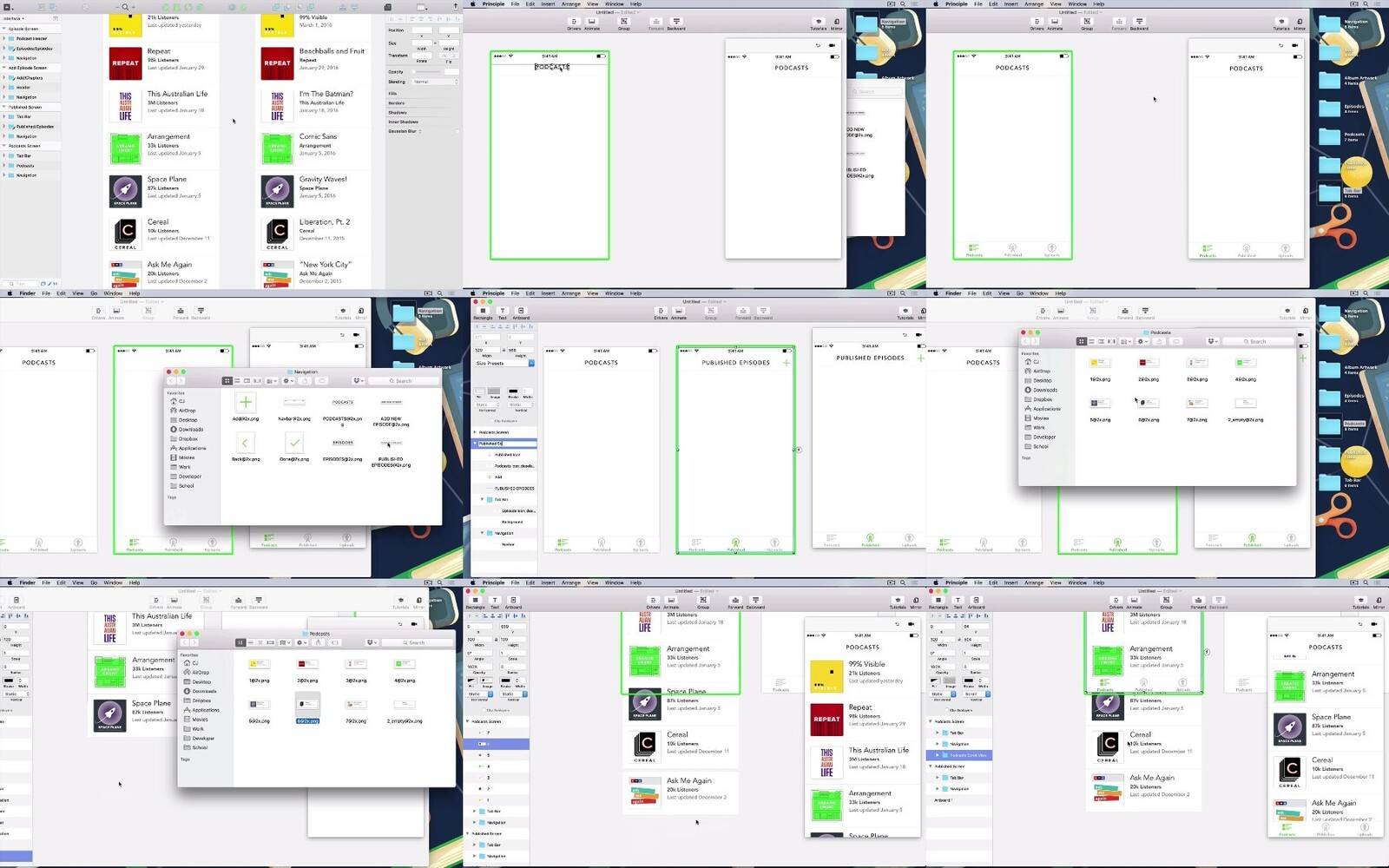Click the Fill swatch under the Size Presets dropdown
Image resolution: width=1389 pixels, height=868 pixels.
point(479,392)
